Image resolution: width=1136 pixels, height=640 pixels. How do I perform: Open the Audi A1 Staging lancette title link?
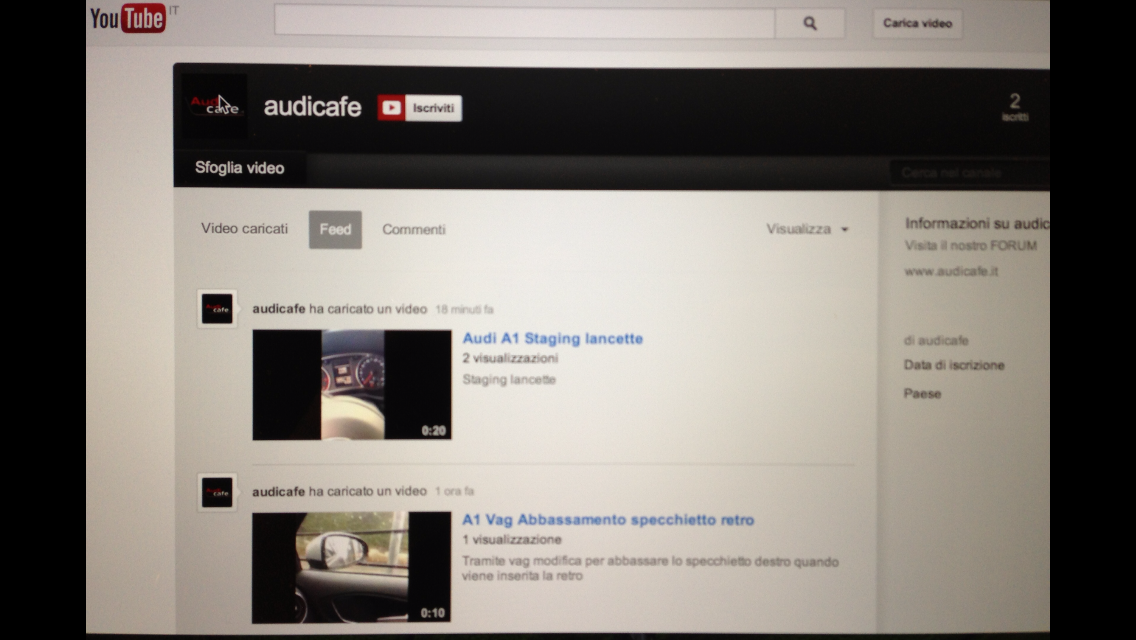[x=552, y=338]
